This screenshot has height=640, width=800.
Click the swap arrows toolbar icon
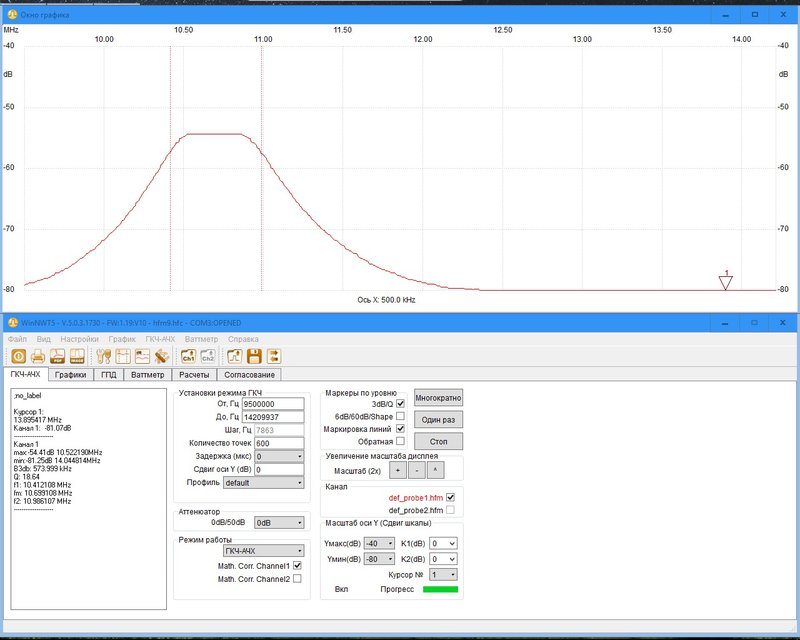click(x=273, y=356)
